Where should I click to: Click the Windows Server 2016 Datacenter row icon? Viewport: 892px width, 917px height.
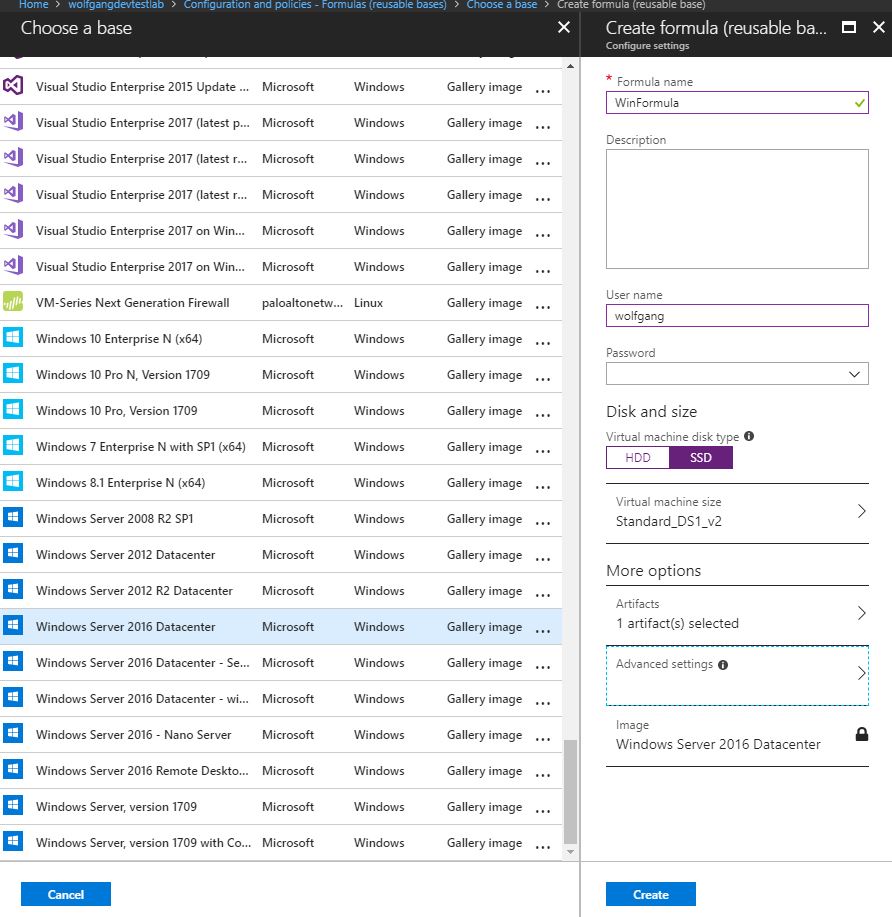pos(13,626)
